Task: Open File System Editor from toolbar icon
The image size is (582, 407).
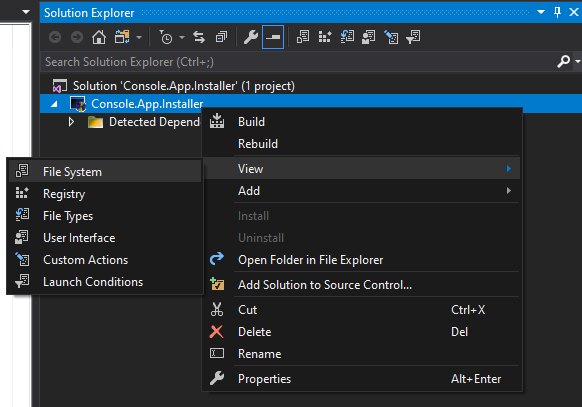Action: tap(303, 37)
